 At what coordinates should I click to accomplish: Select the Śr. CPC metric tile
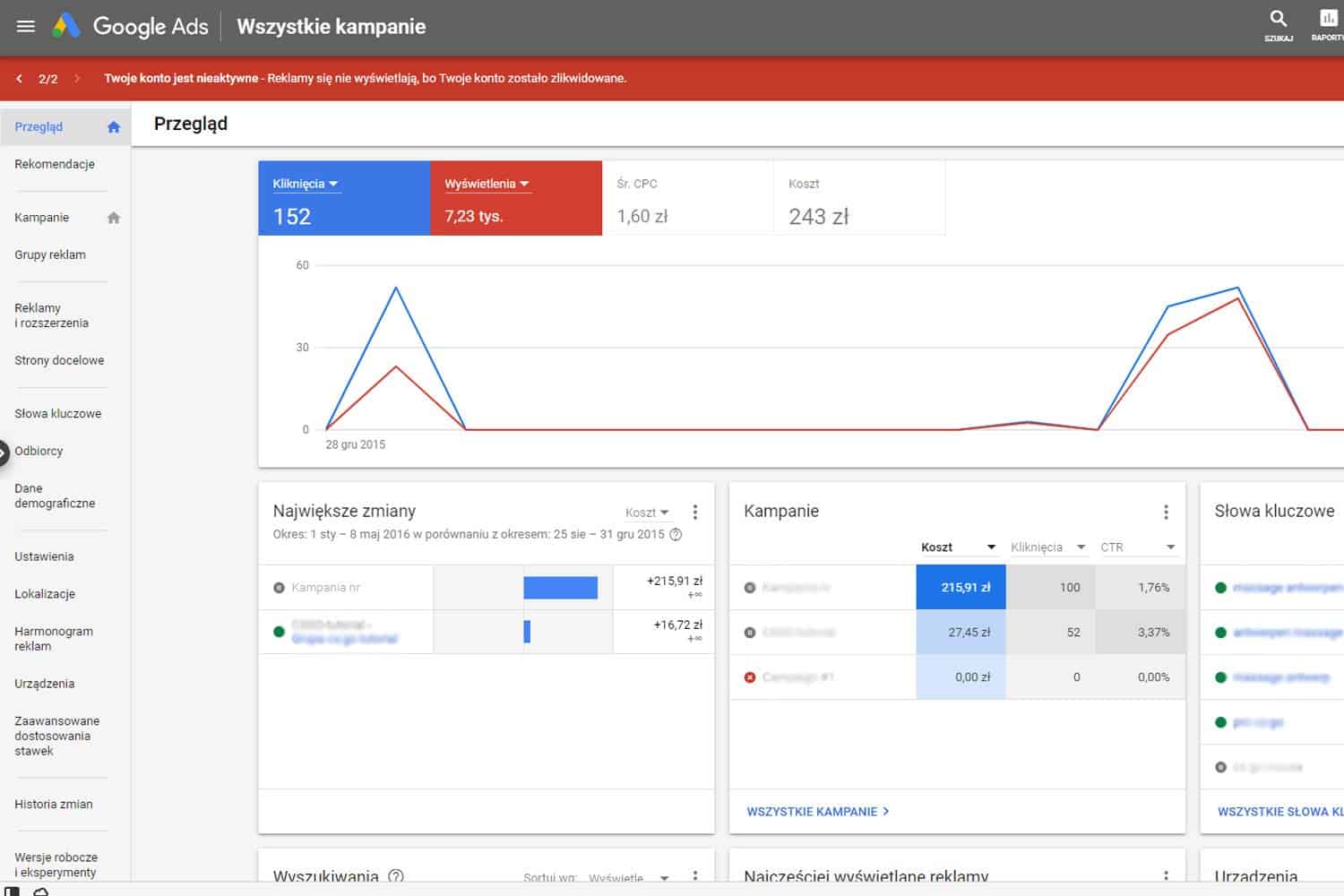[688, 198]
